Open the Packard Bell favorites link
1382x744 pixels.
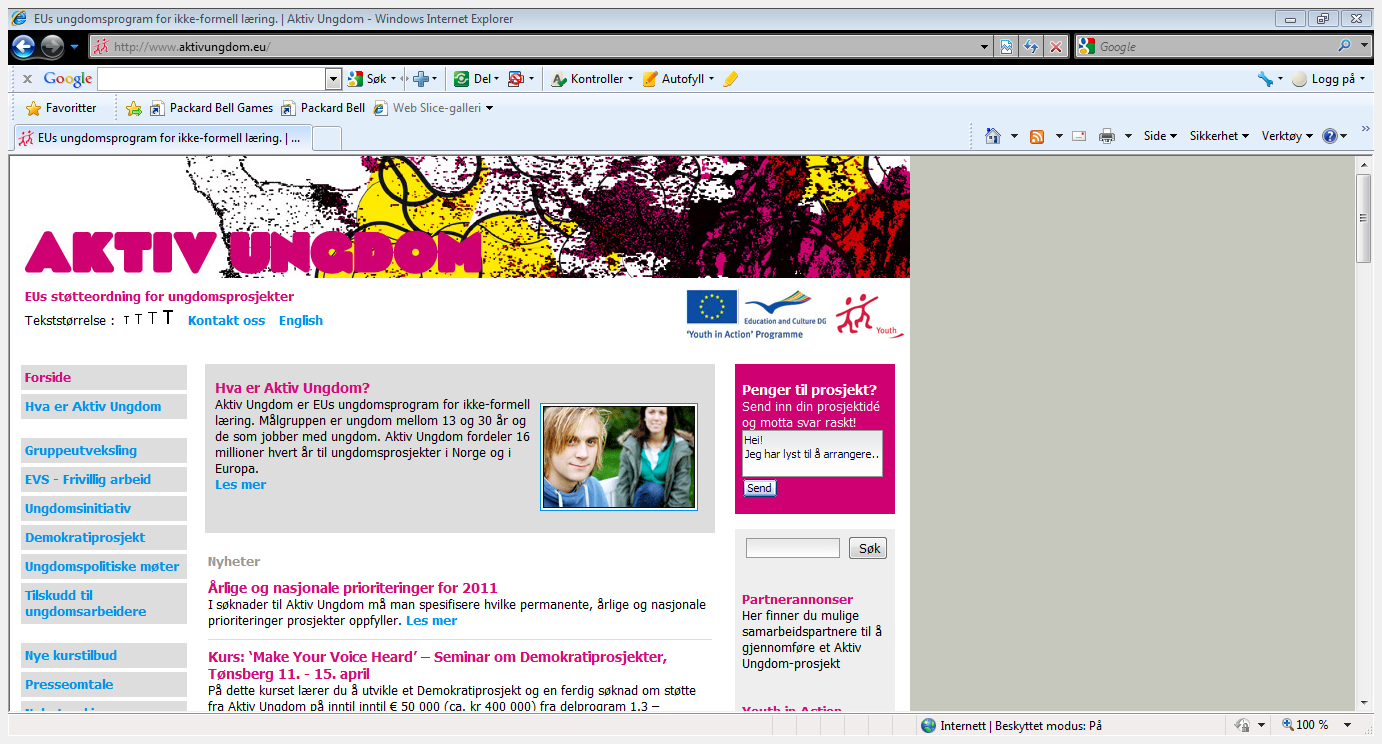click(323, 108)
